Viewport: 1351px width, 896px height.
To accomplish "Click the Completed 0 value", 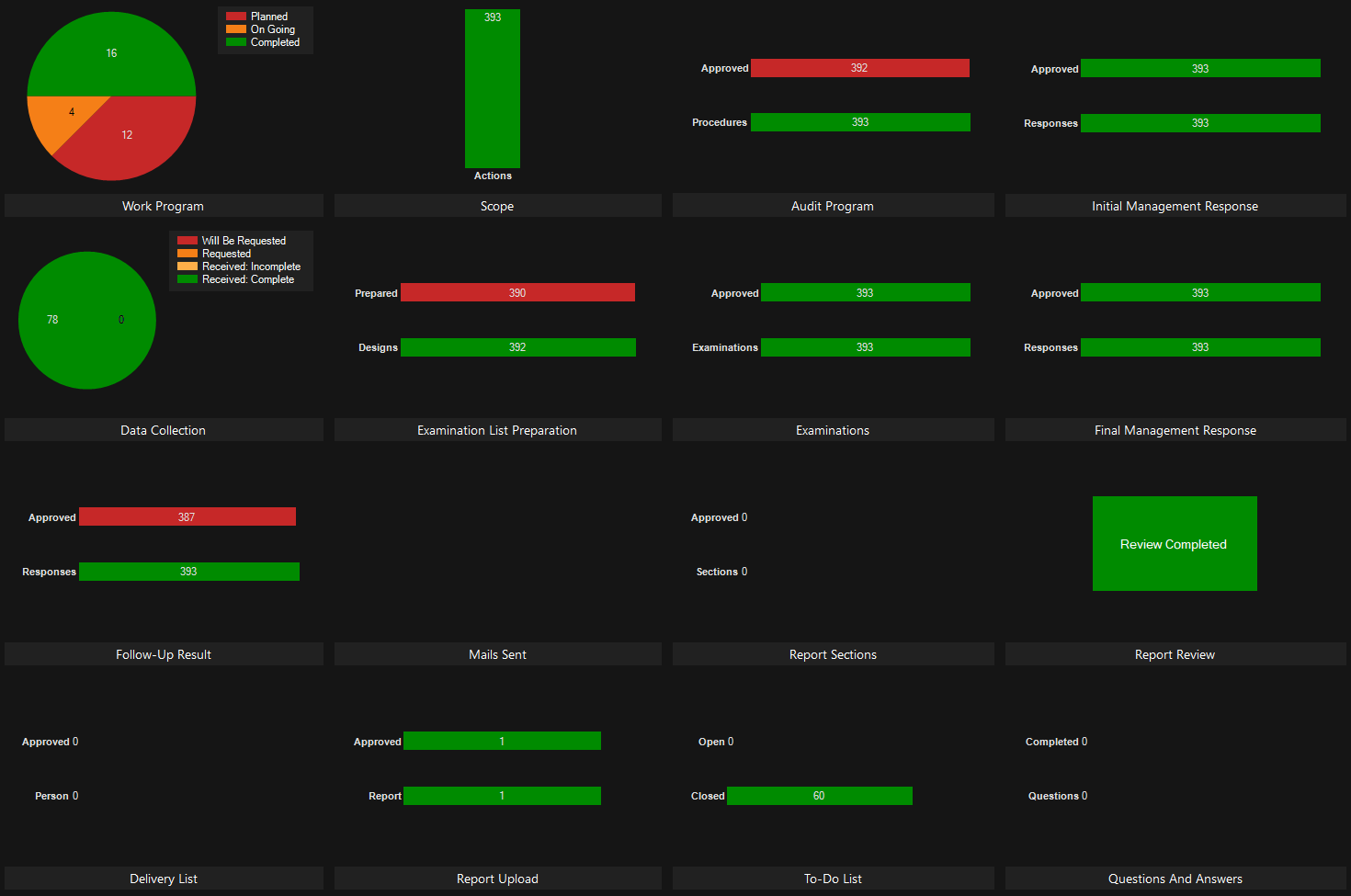I will (x=1084, y=742).
